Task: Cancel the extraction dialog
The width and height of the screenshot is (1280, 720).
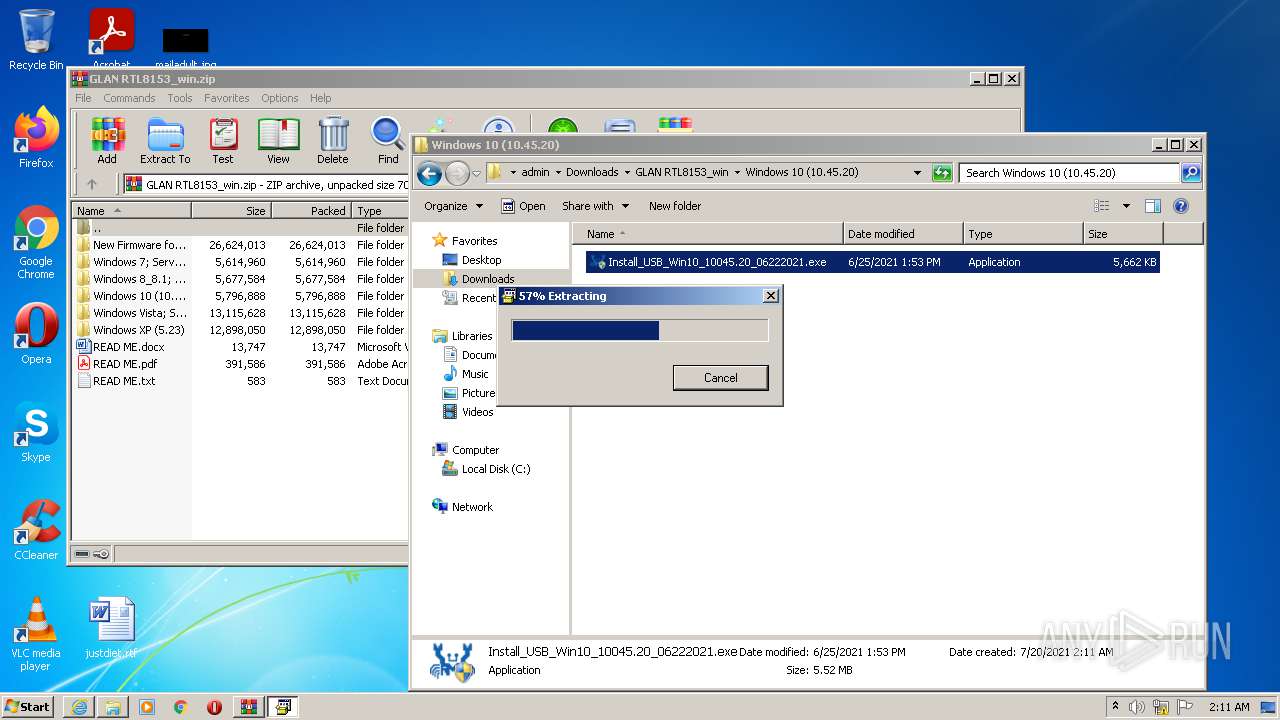Action: pos(720,378)
